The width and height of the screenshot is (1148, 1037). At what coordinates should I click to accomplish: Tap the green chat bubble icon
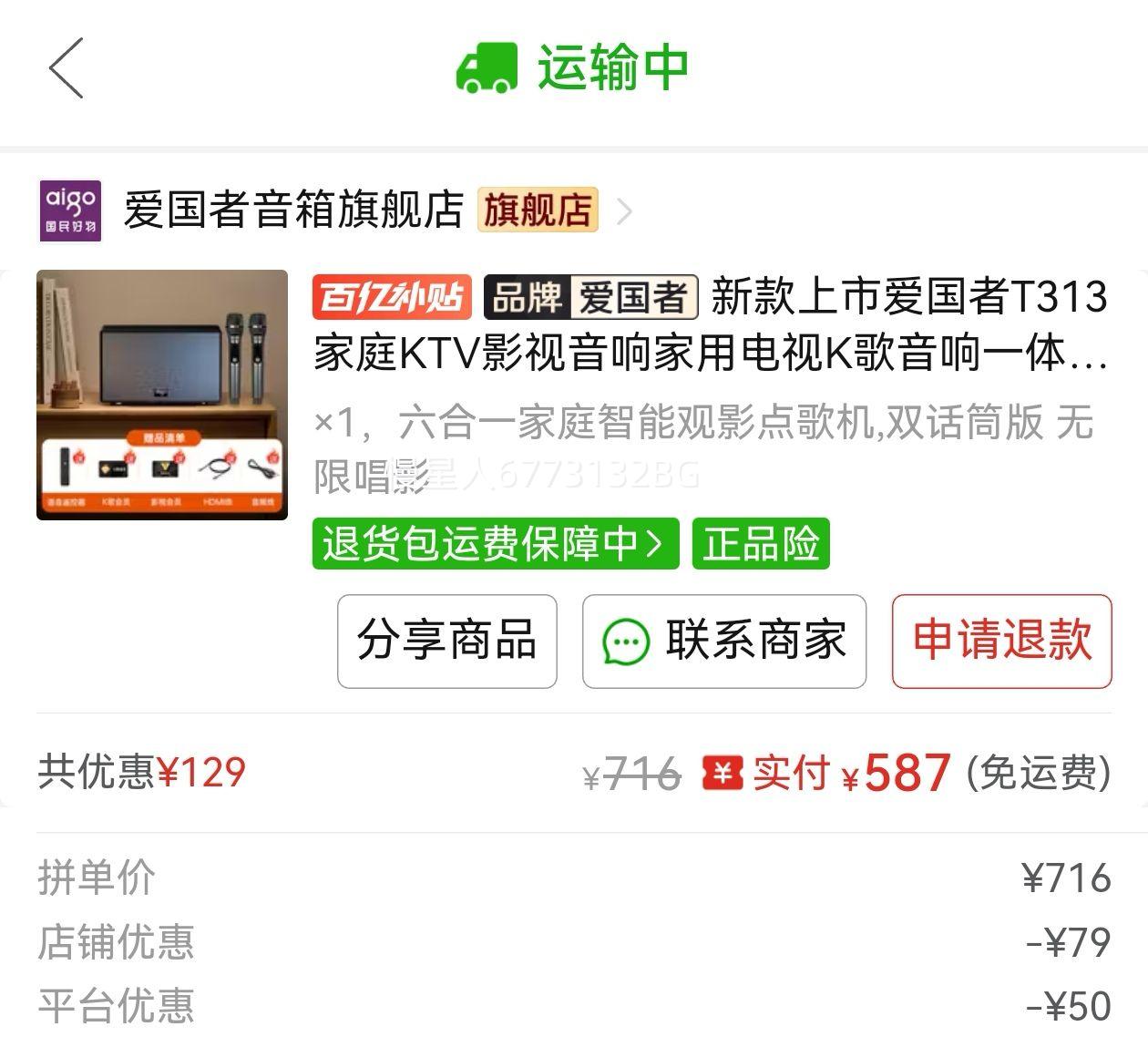tap(626, 642)
